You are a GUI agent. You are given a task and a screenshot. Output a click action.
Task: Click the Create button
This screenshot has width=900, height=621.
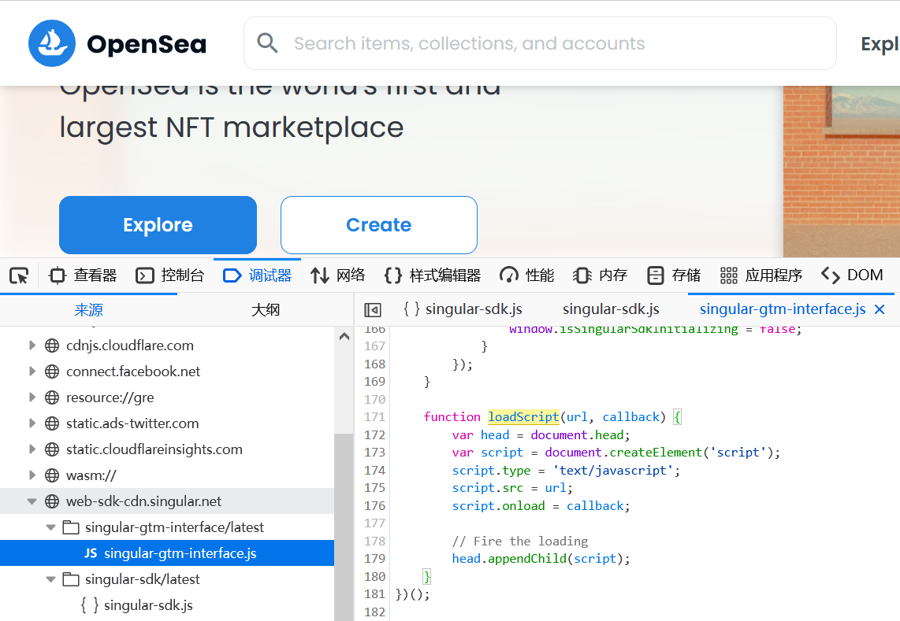coord(379,225)
